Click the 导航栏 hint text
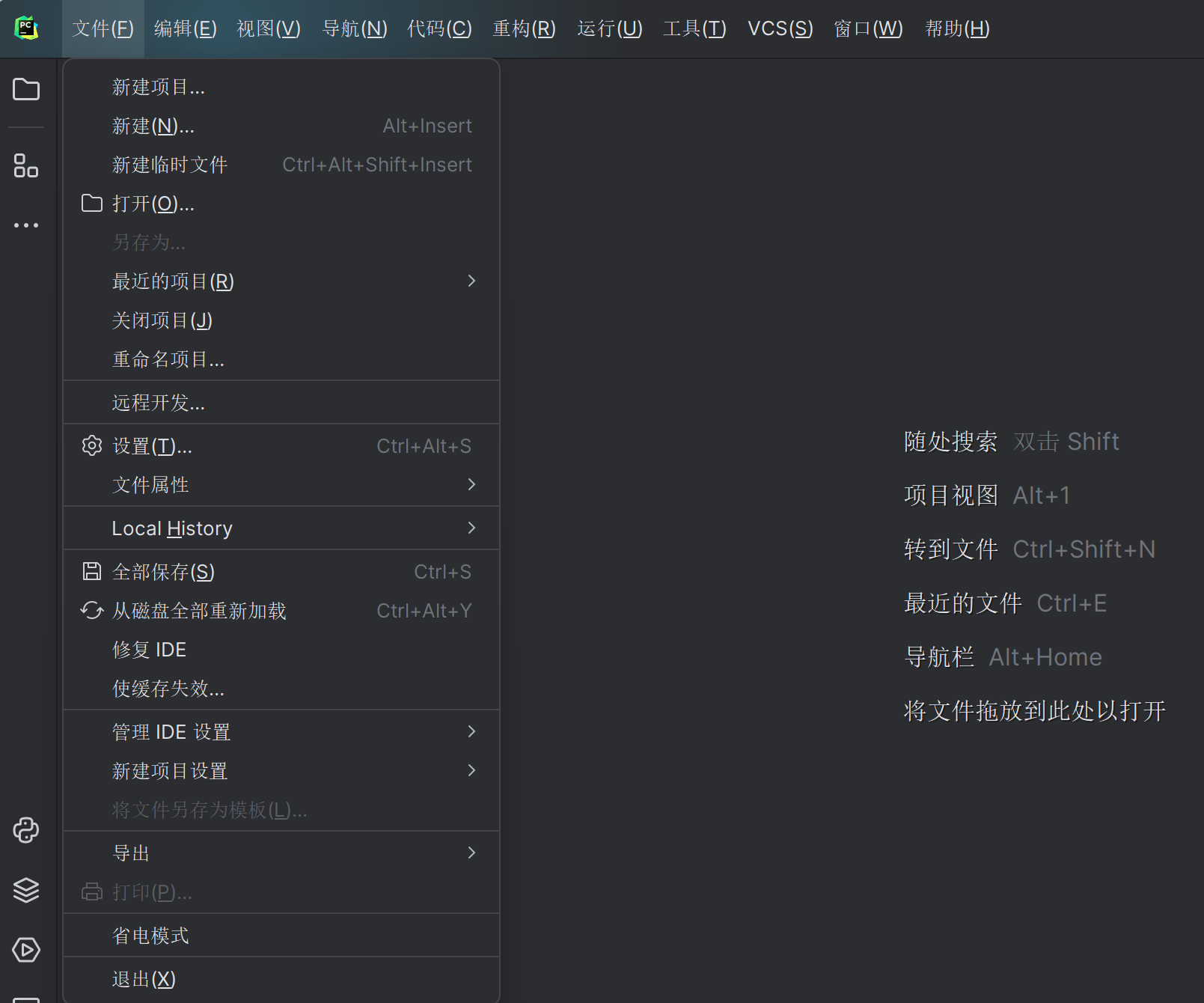The image size is (1204, 1003). (x=939, y=657)
